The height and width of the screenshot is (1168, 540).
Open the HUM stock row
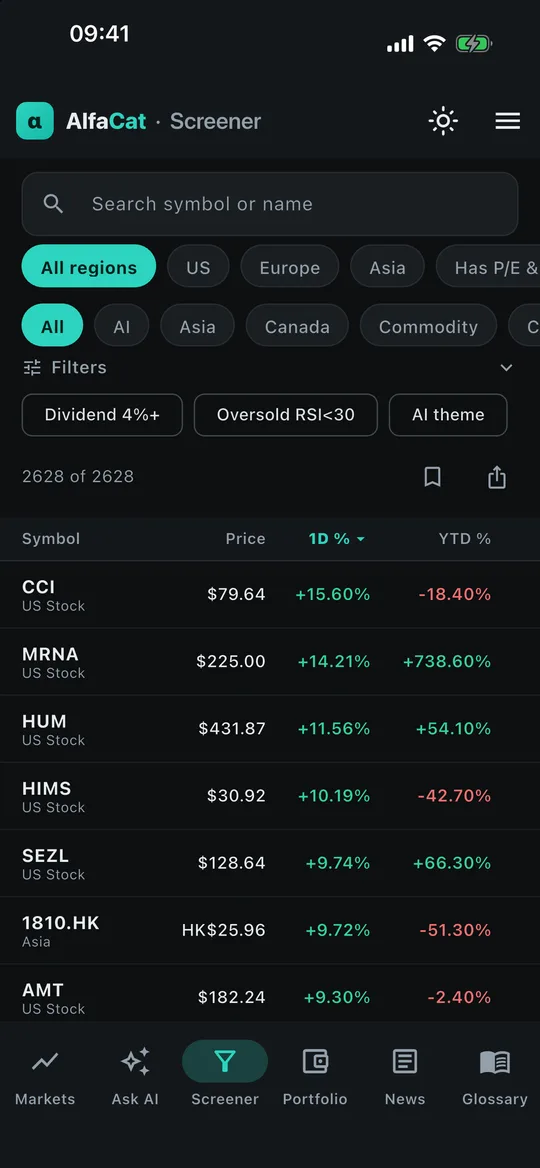point(270,729)
